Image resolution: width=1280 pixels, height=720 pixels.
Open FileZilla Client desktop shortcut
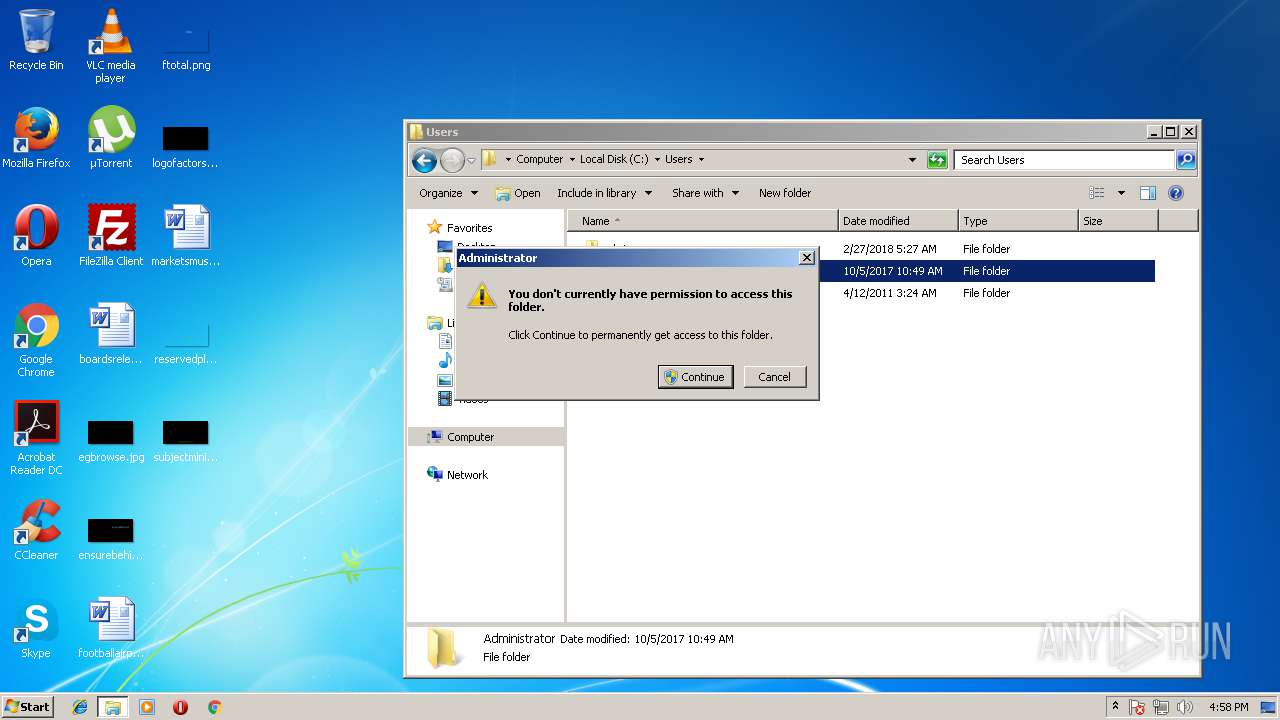pyautogui.click(x=111, y=236)
